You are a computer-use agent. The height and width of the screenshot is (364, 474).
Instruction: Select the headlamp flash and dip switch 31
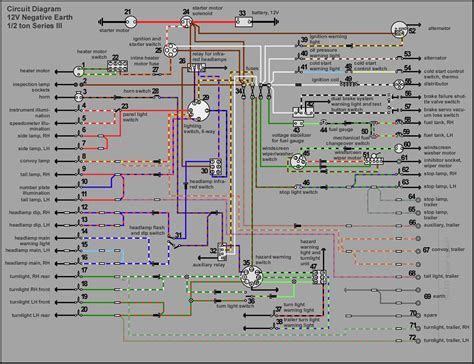tap(173, 242)
